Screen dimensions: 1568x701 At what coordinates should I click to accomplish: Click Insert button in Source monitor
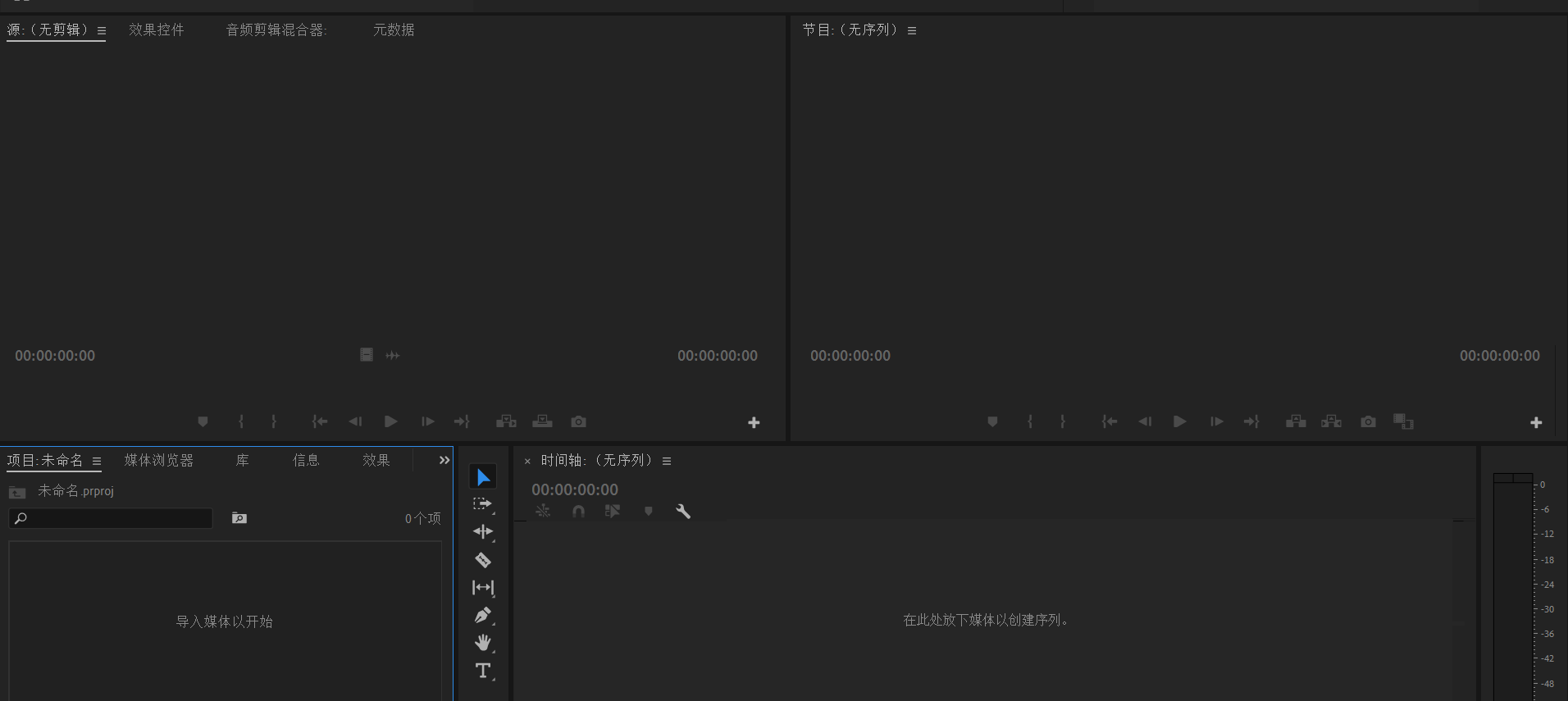click(506, 421)
